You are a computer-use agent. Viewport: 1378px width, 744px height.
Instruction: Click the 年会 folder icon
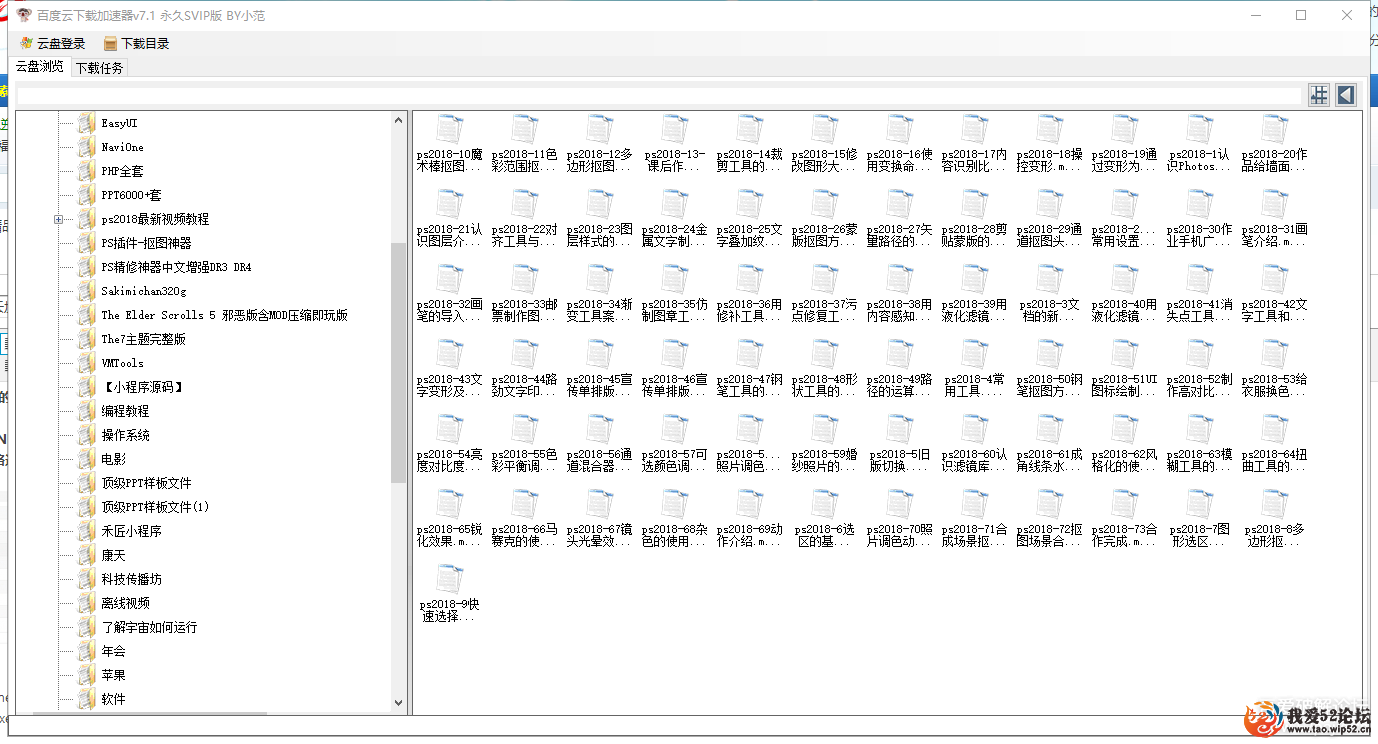87,651
